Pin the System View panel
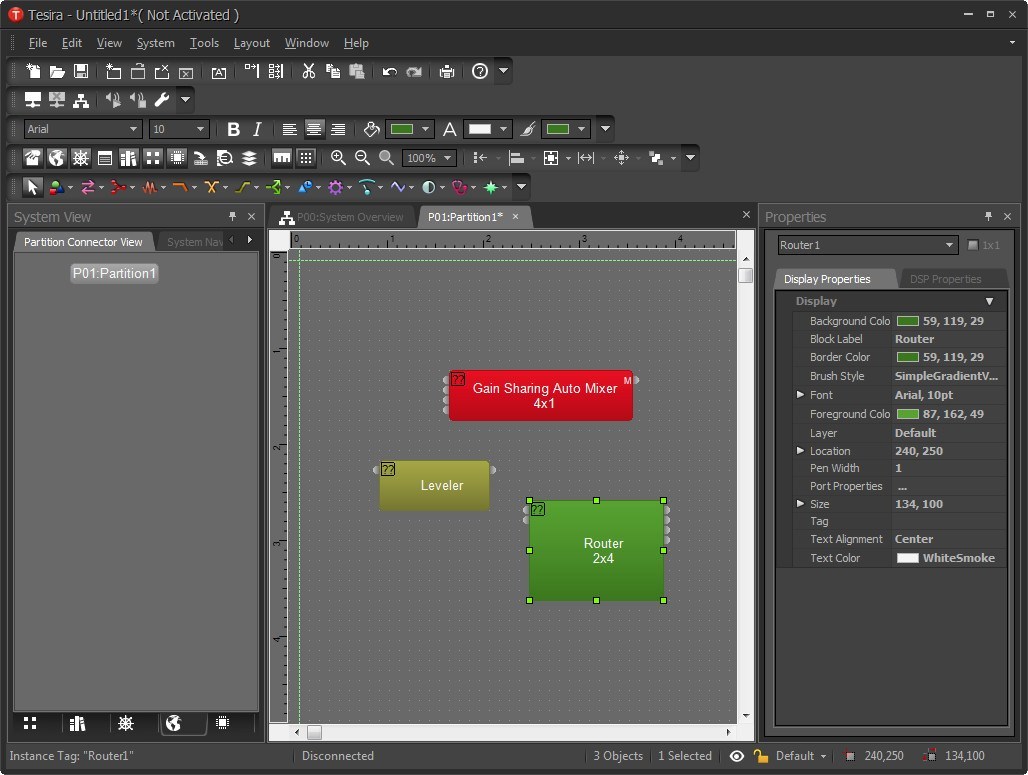The image size is (1028, 775). [232, 216]
